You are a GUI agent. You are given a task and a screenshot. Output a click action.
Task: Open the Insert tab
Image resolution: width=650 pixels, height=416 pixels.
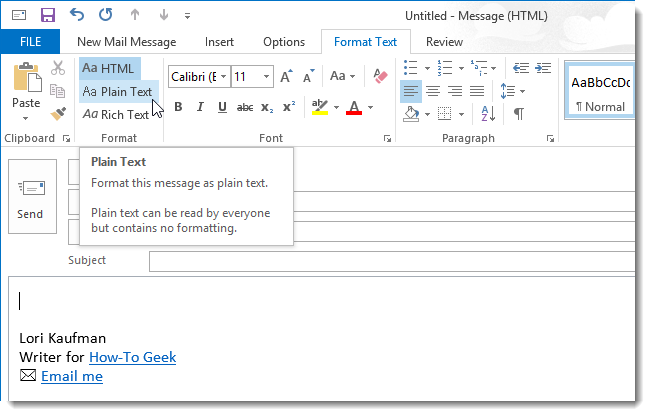pyautogui.click(x=219, y=42)
